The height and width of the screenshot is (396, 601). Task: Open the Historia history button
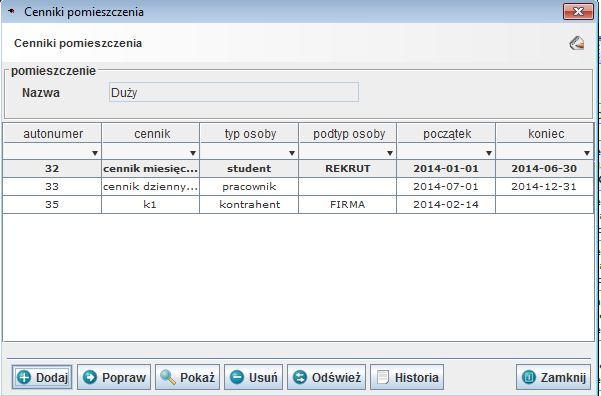[x=407, y=377]
